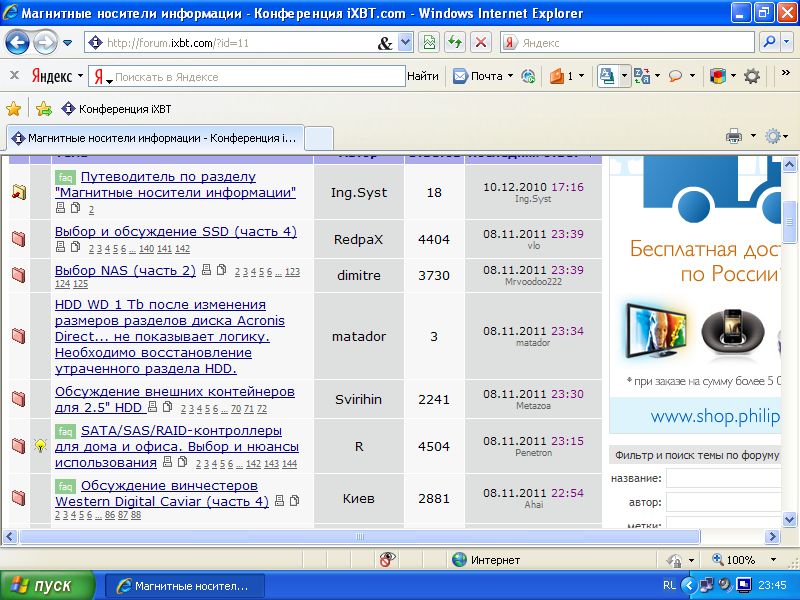Click the Refresh page icon
The height and width of the screenshot is (600, 800).
click(x=455, y=43)
